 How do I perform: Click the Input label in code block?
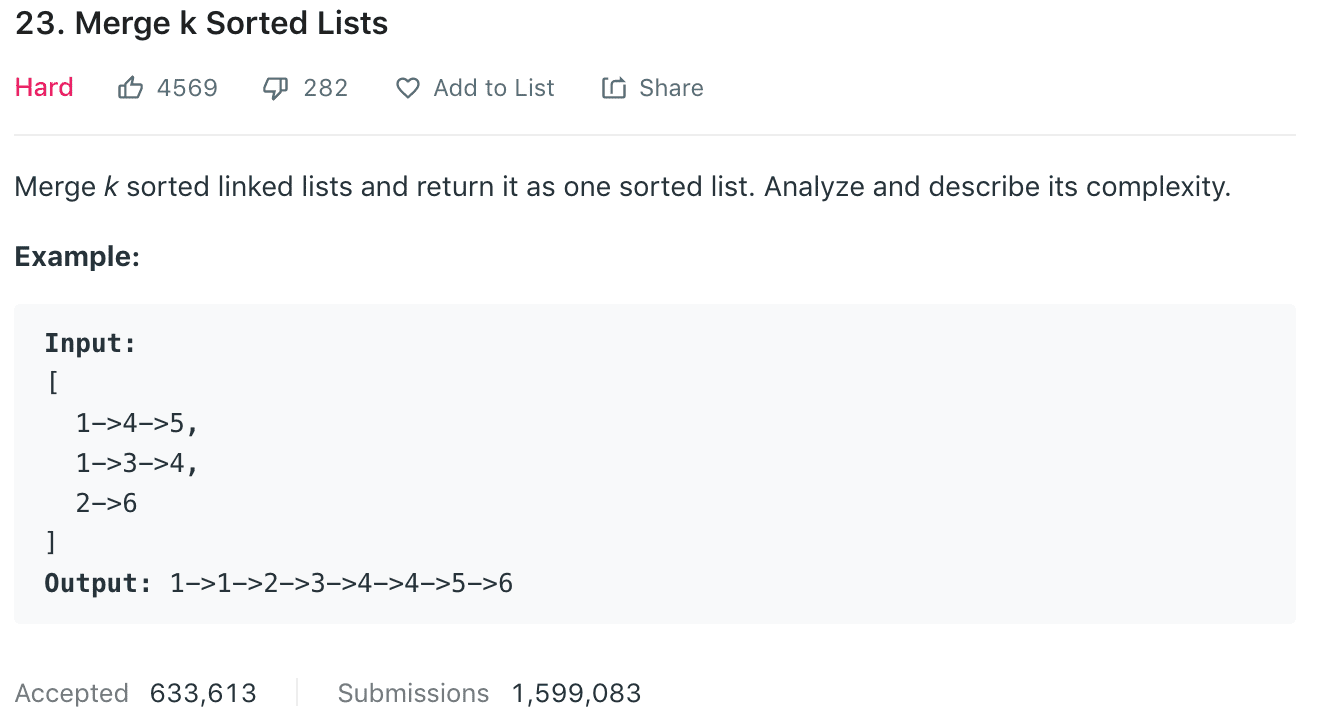pos(90,344)
